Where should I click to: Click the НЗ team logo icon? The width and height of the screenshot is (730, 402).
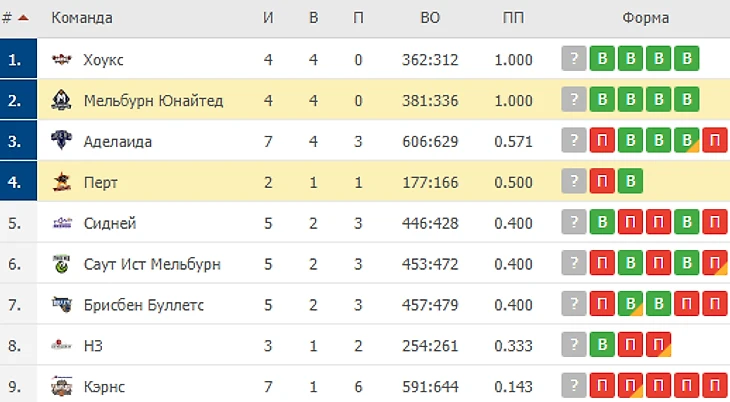coord(62,345)
